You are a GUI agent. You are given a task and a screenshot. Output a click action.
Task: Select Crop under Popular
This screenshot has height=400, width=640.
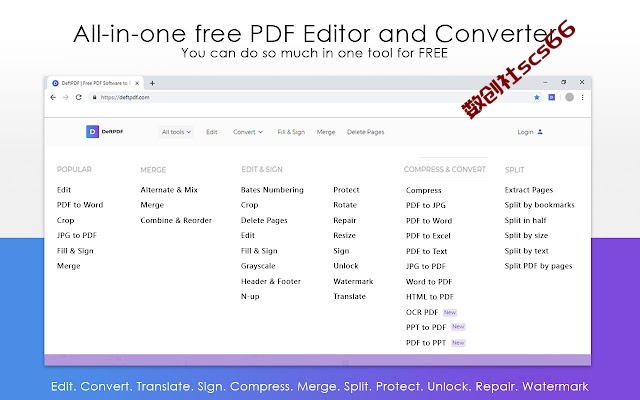65,220
